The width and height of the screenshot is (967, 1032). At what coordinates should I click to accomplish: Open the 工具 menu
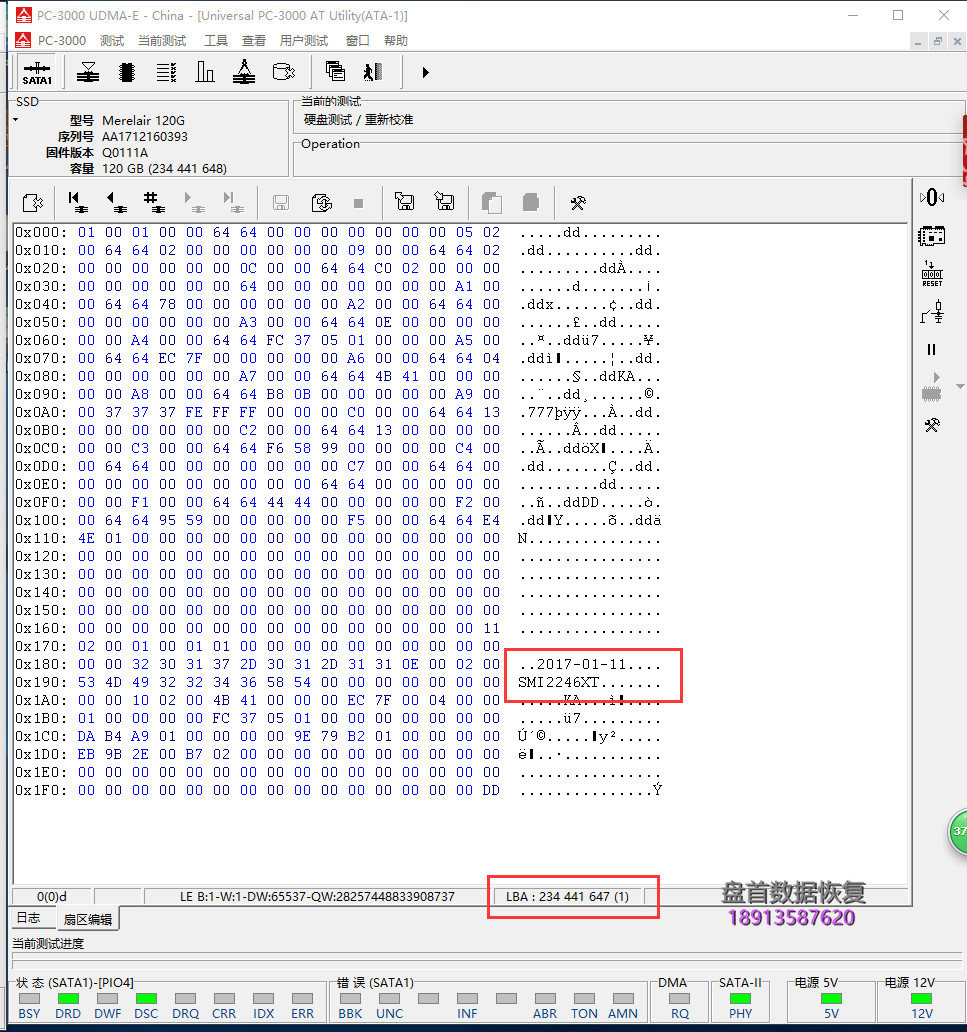216,40
